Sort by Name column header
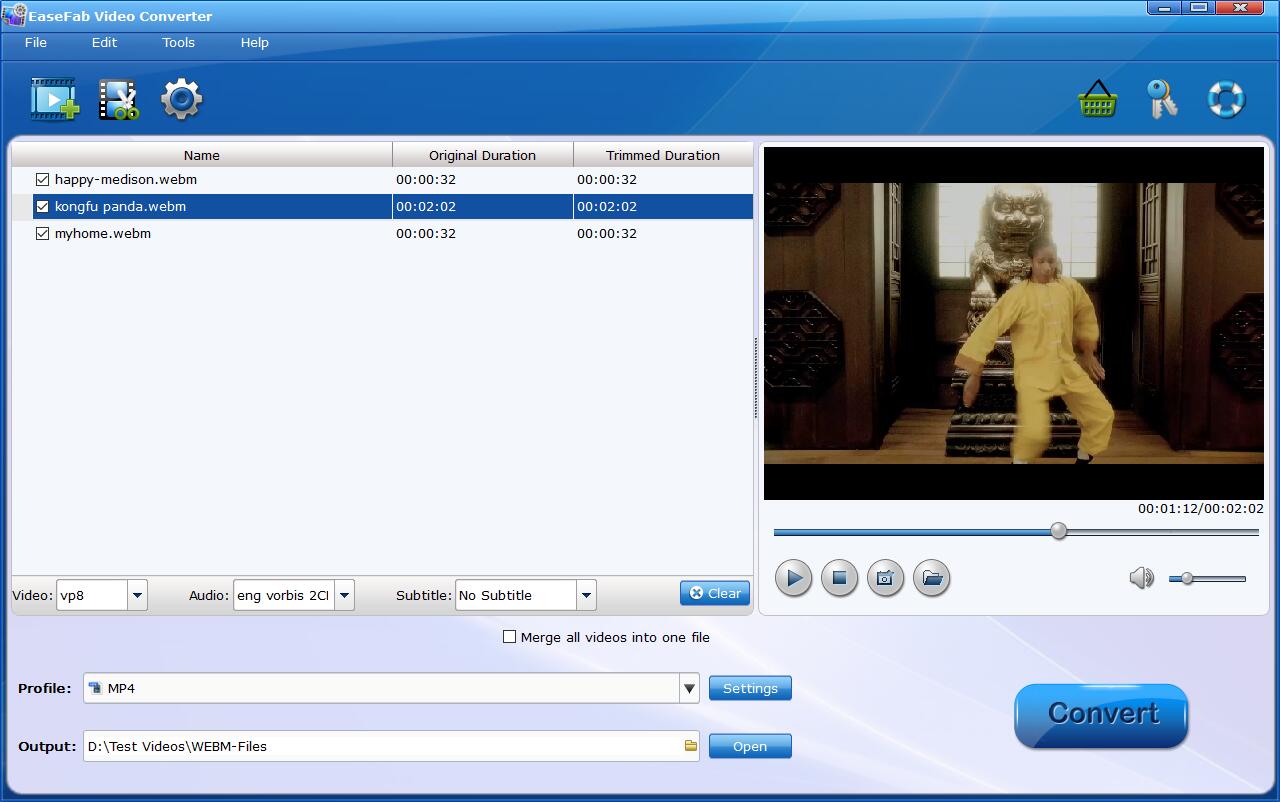1280x802 pixels. [202, 155]
